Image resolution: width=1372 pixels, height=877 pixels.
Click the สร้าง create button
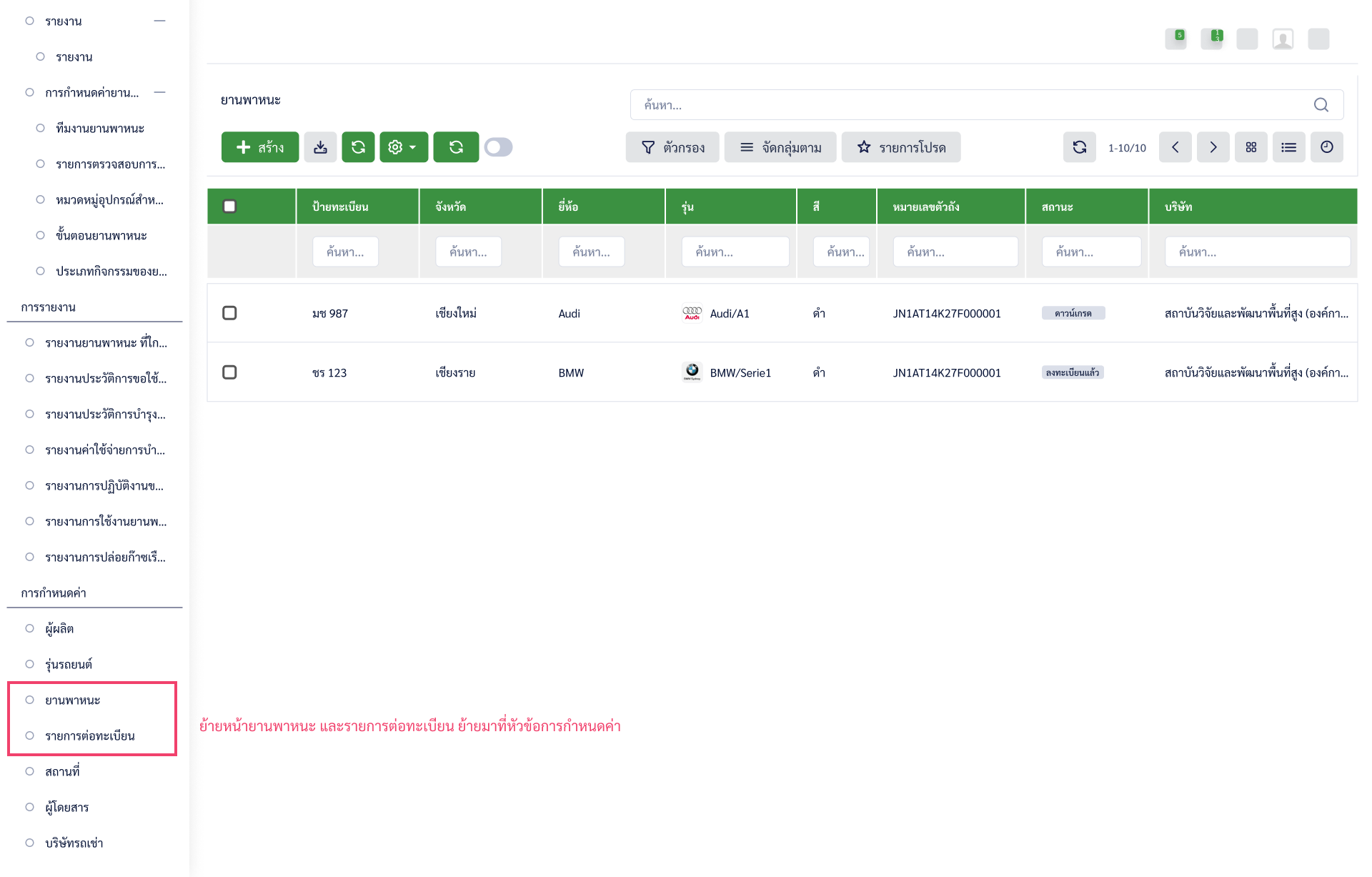click(x=260, y=147)
